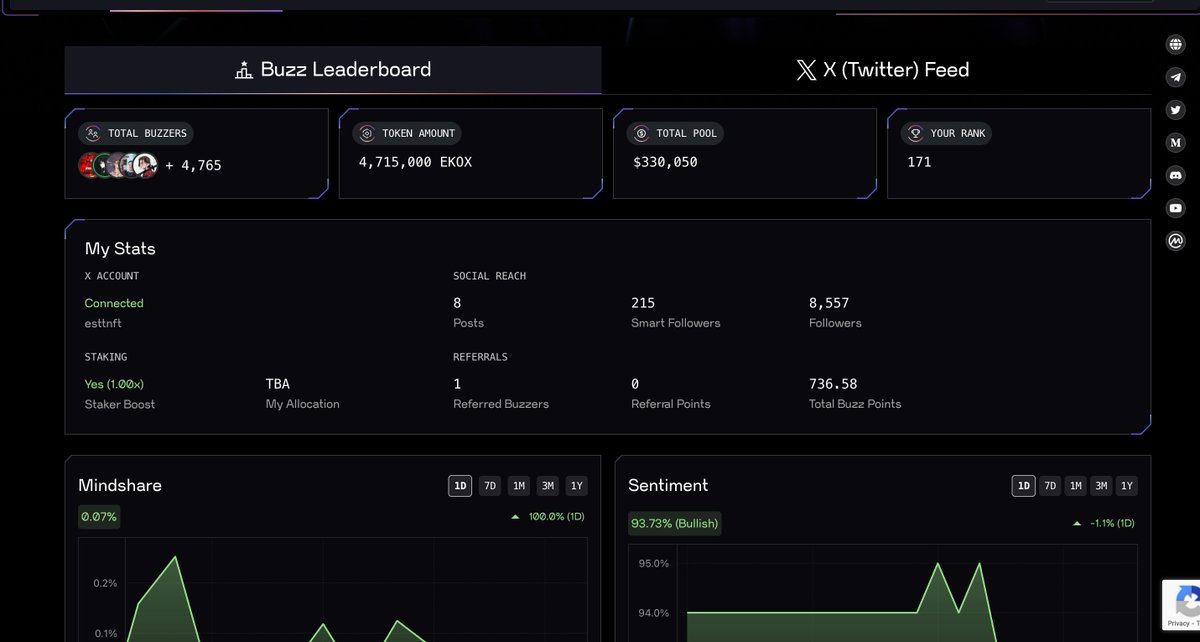Open the website globe icon in sidebar

tap(1176, 44)
